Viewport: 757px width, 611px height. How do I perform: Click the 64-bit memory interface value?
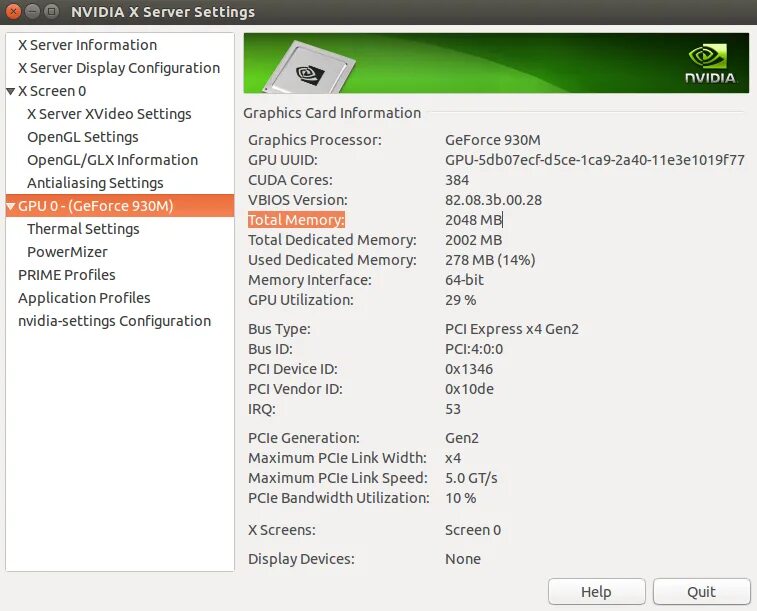464,280
